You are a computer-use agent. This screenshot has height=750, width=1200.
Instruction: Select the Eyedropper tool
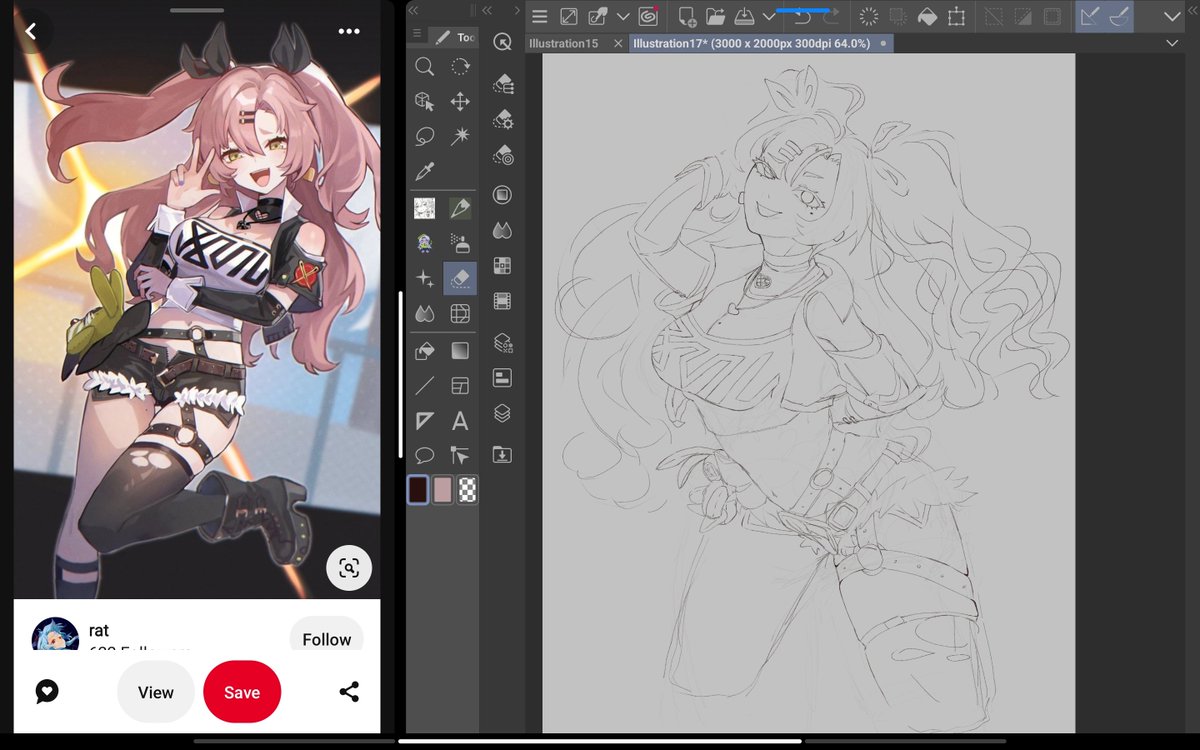point(424,172)
